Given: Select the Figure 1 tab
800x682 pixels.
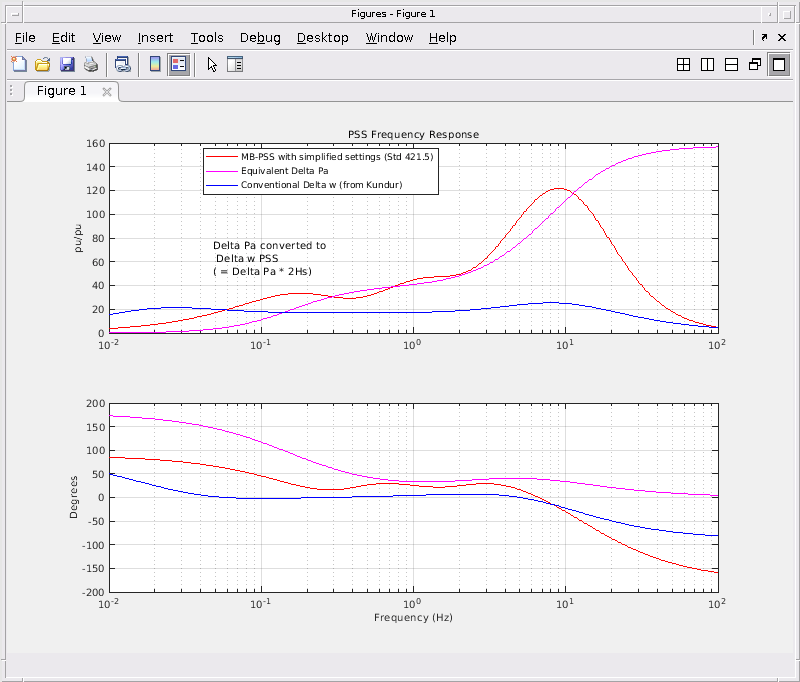Looking at the screenshot, I should coord(62,91).
